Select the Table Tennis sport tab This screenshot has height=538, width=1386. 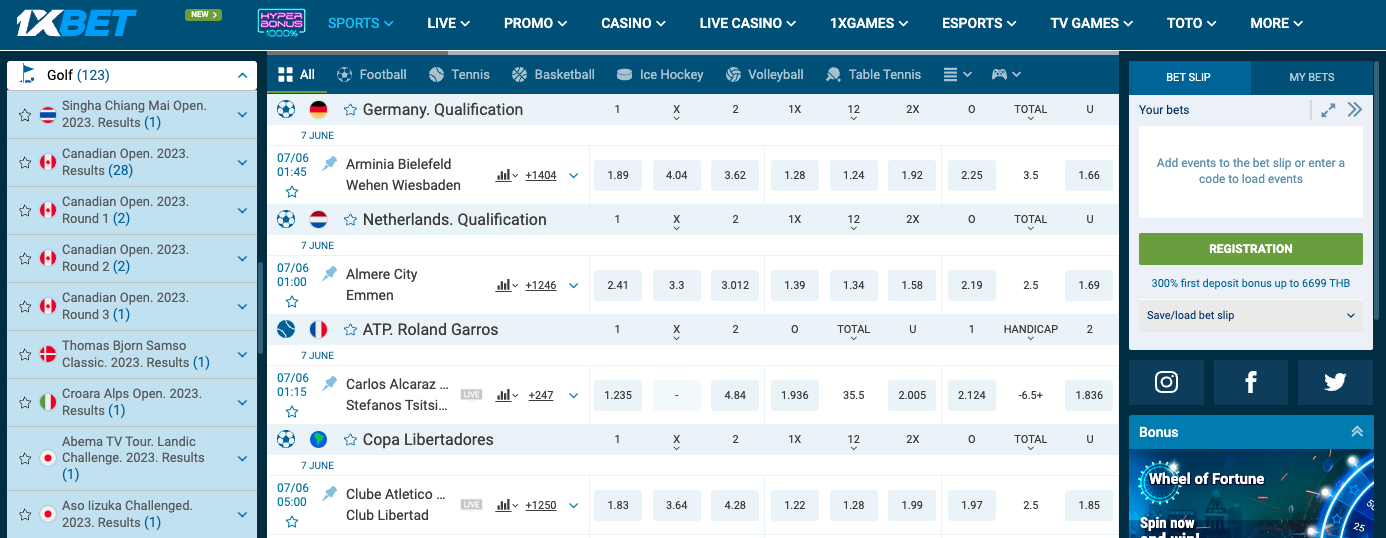tap(873, 74)
